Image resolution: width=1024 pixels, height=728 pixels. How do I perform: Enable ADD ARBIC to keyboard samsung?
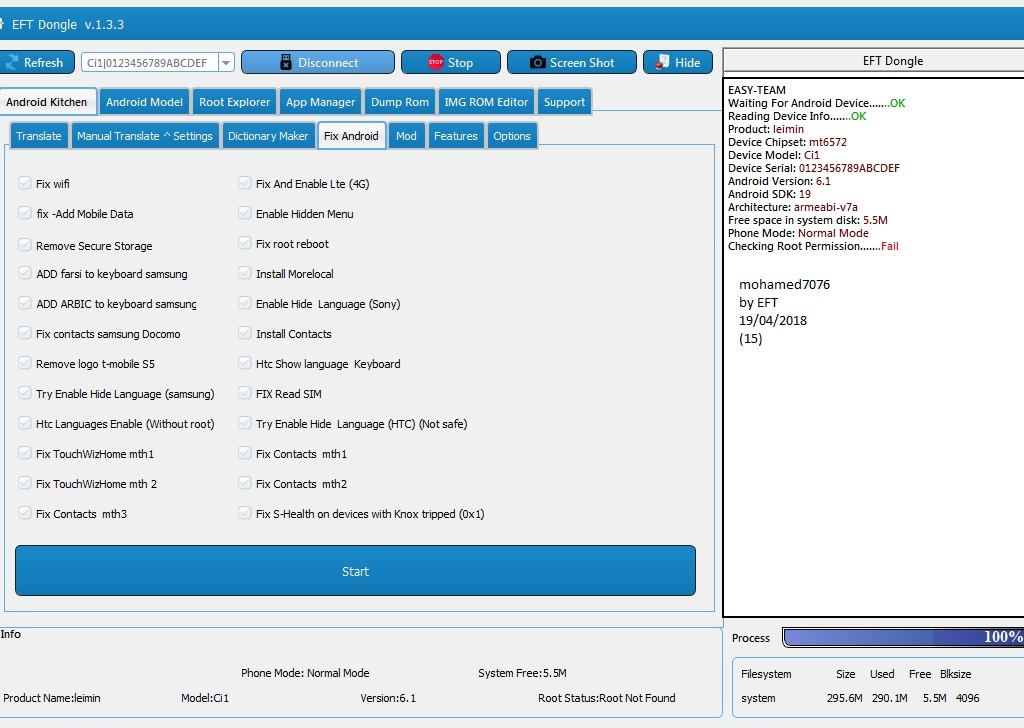pyautogui.click(x=25, y=303)
